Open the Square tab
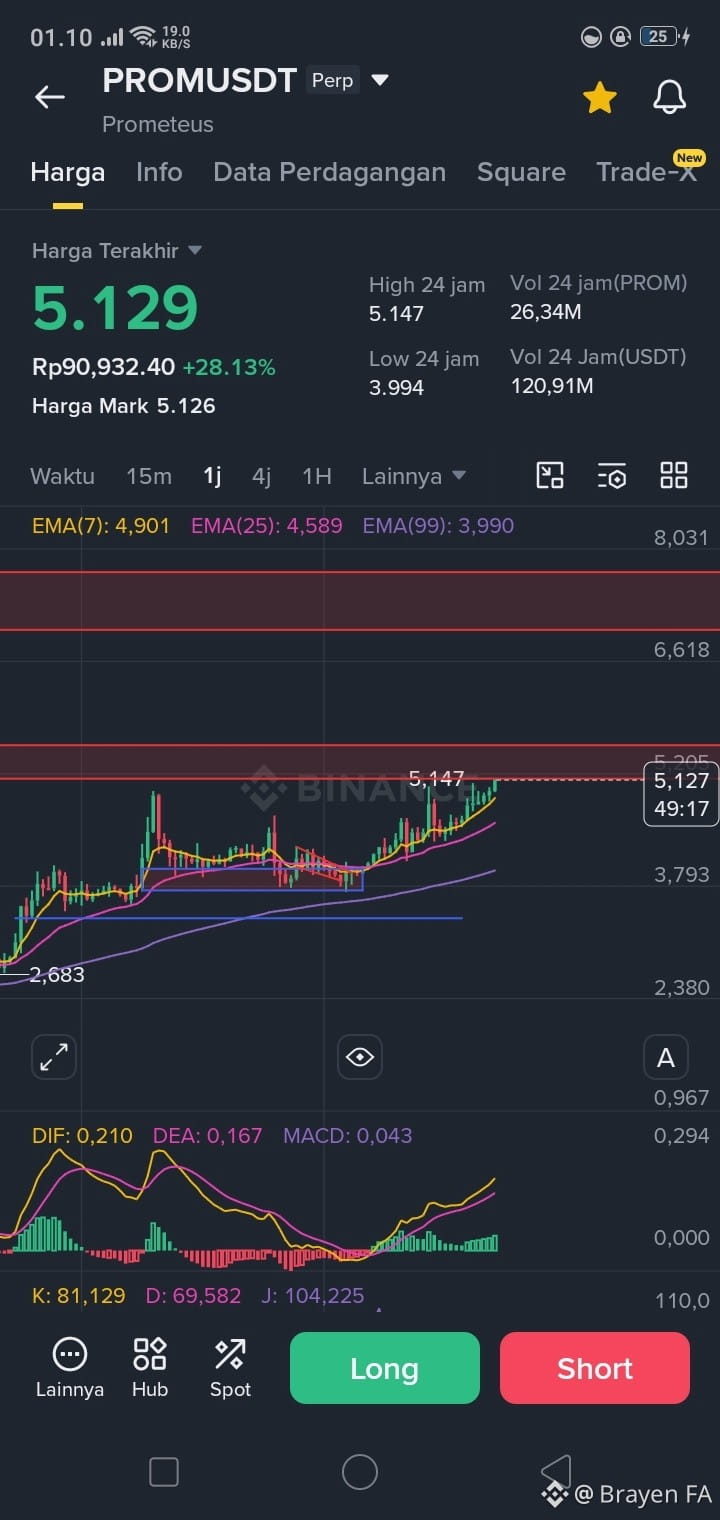 (x=521, y=172)
